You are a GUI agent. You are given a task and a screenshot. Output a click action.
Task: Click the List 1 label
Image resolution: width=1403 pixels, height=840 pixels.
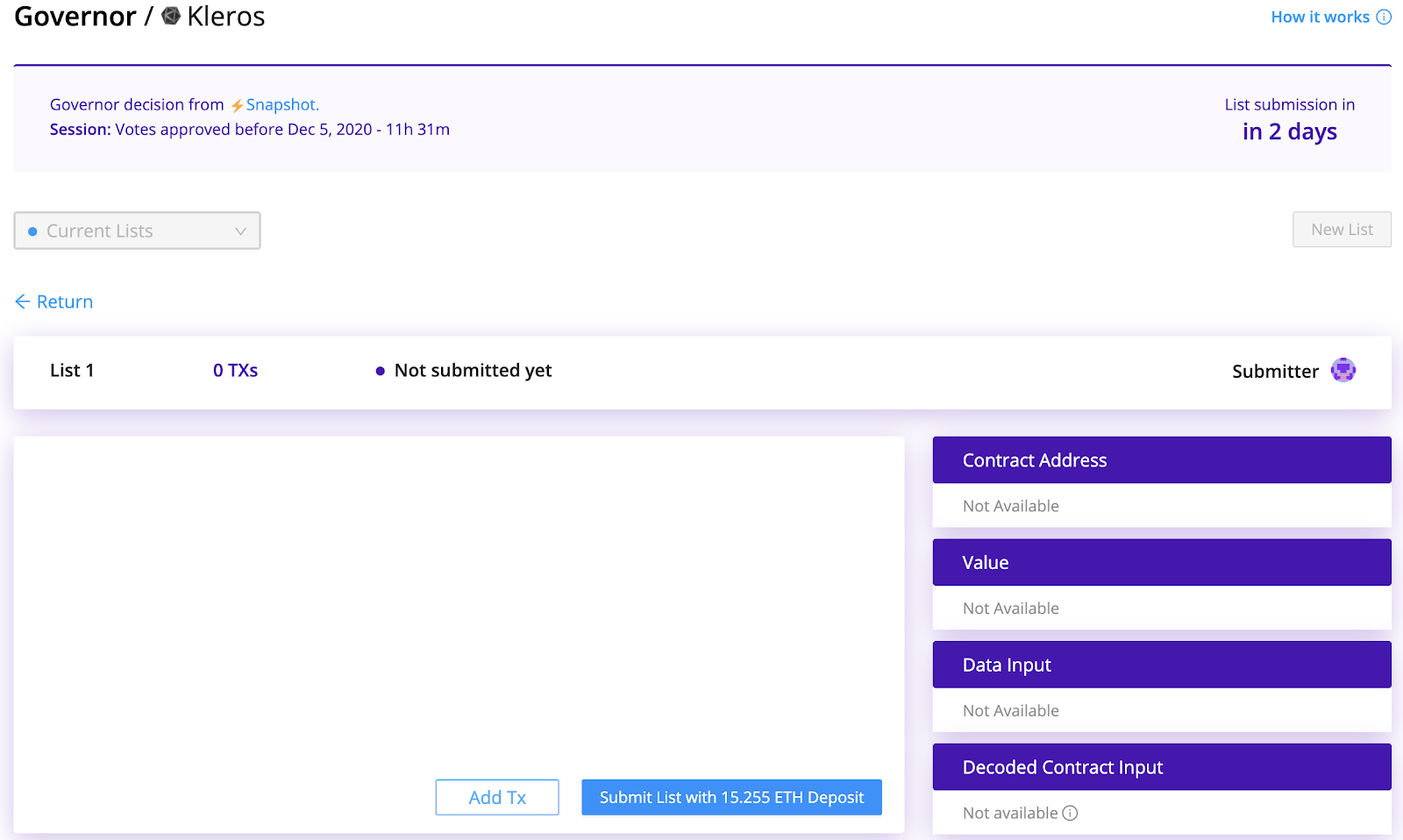point(72,370)
